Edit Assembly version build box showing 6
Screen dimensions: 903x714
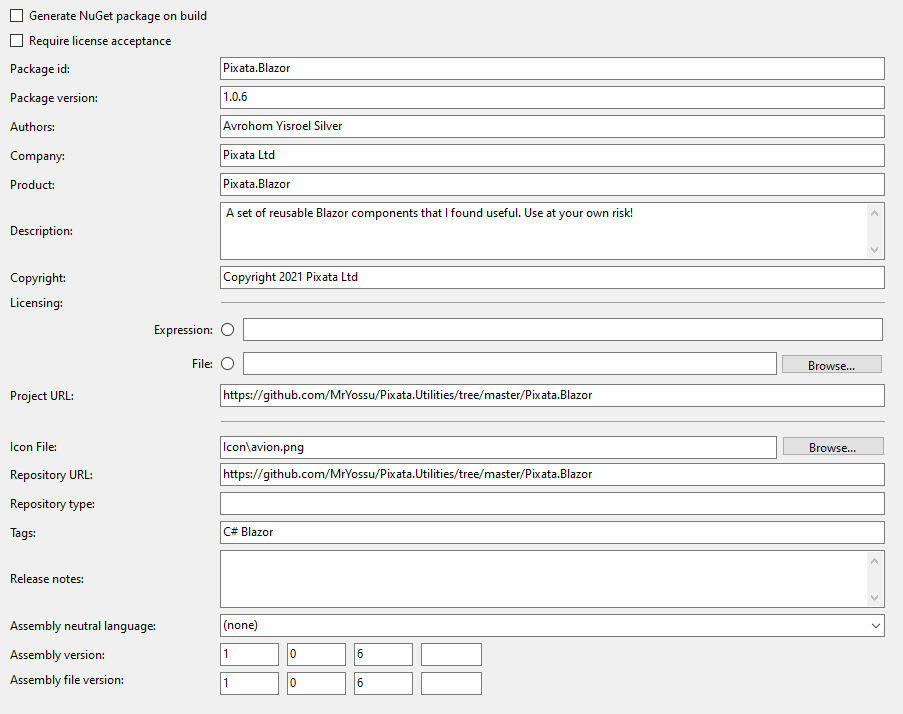[383, 654]
